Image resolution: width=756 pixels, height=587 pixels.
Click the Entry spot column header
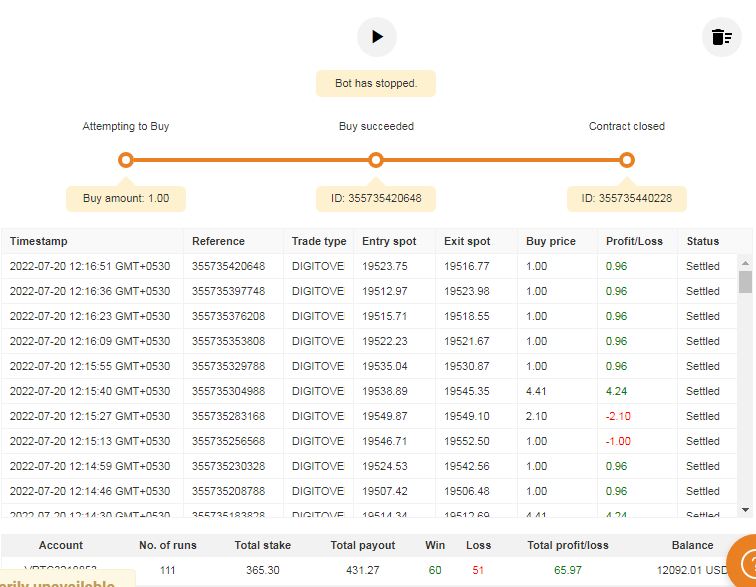point(394,241)
